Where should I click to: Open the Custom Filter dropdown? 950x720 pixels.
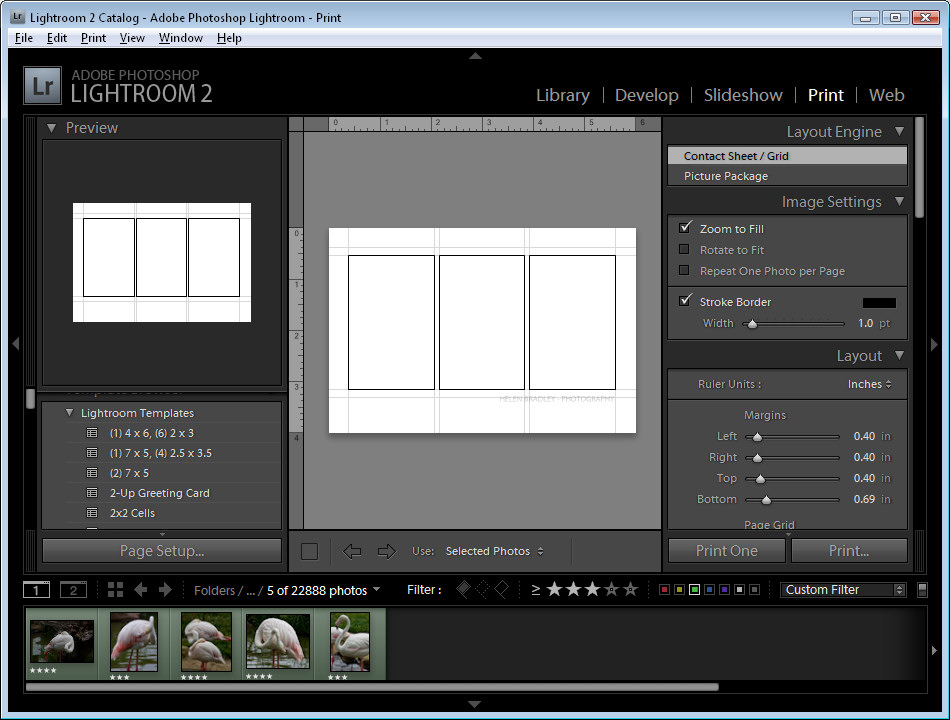tap(843, 590)
